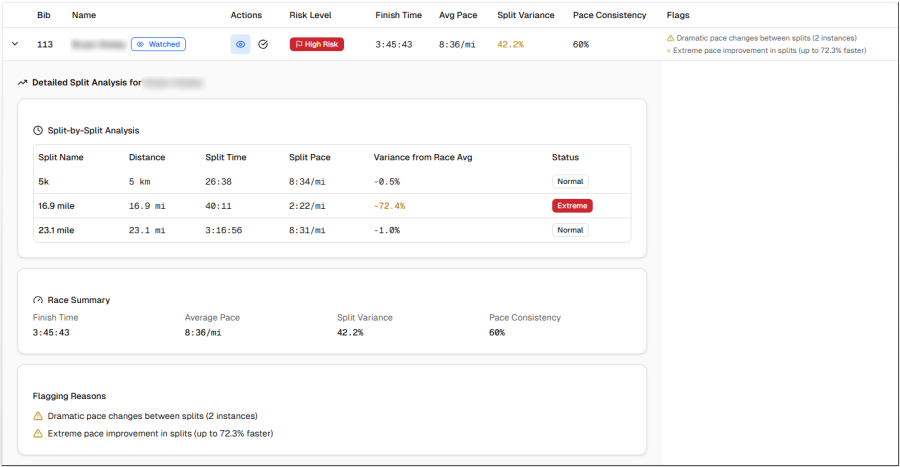
Task: Click warning icon for Dramatic pace changes reason
Action: [38, 416]
